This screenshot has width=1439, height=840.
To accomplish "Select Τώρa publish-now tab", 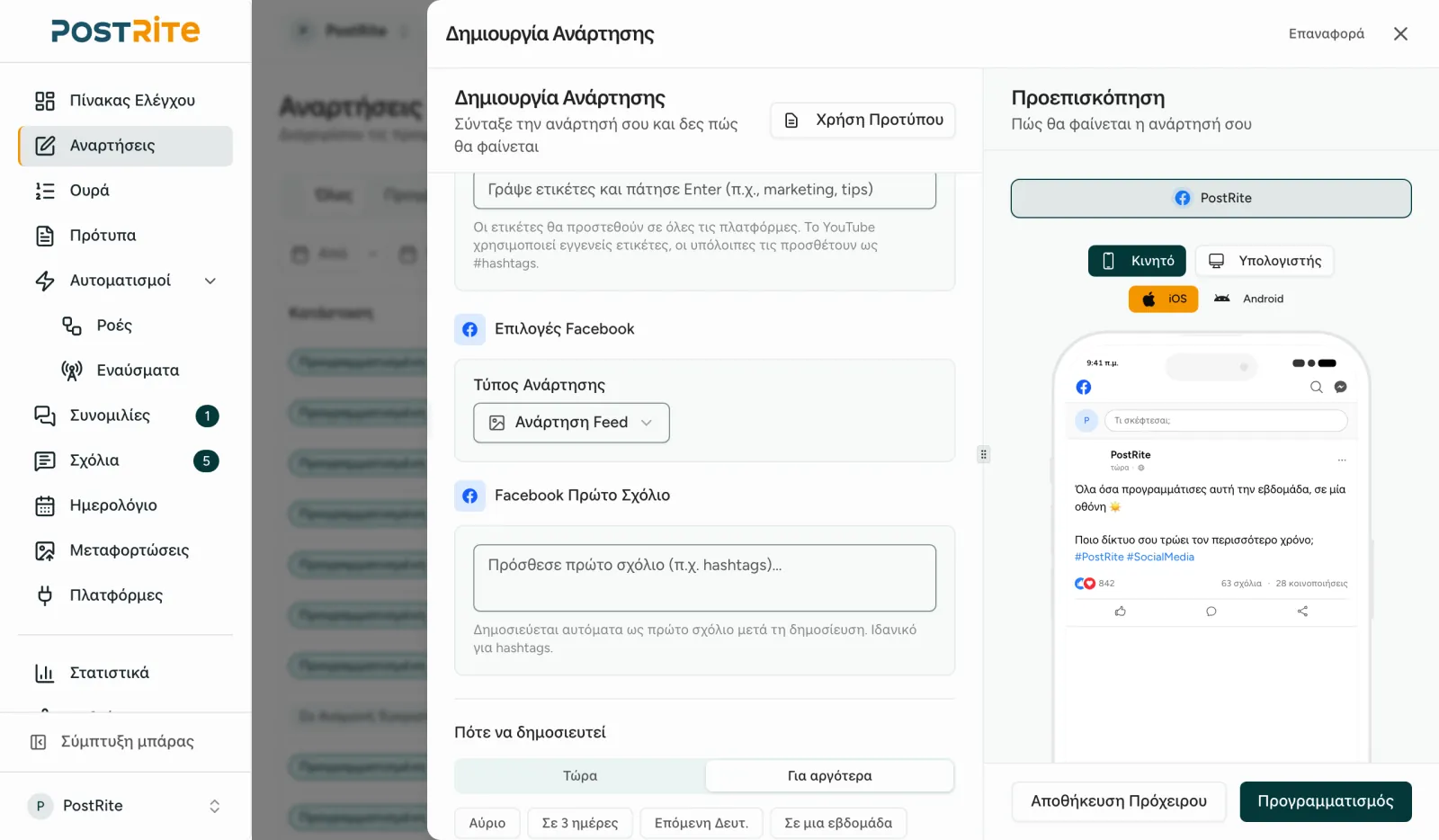I will 580,776.
